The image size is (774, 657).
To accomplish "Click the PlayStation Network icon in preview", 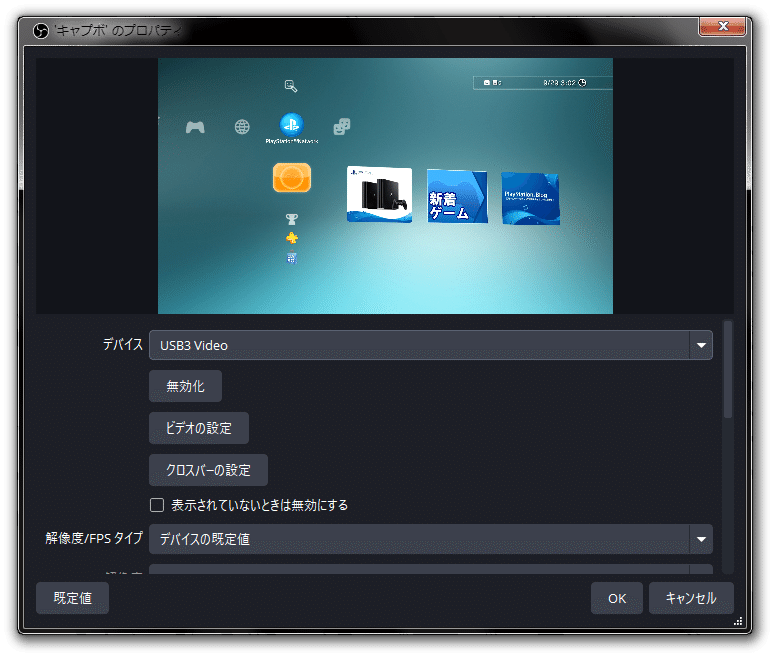I will click(x=291, y=125).
